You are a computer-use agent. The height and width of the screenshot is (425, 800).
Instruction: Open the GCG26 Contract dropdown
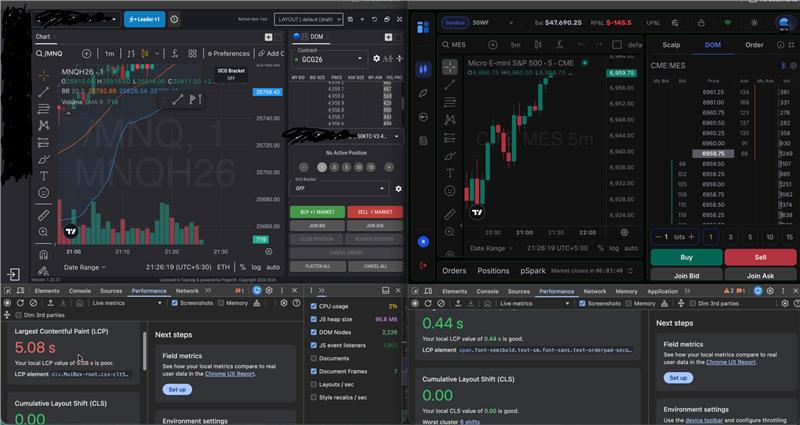click(330, 59)
